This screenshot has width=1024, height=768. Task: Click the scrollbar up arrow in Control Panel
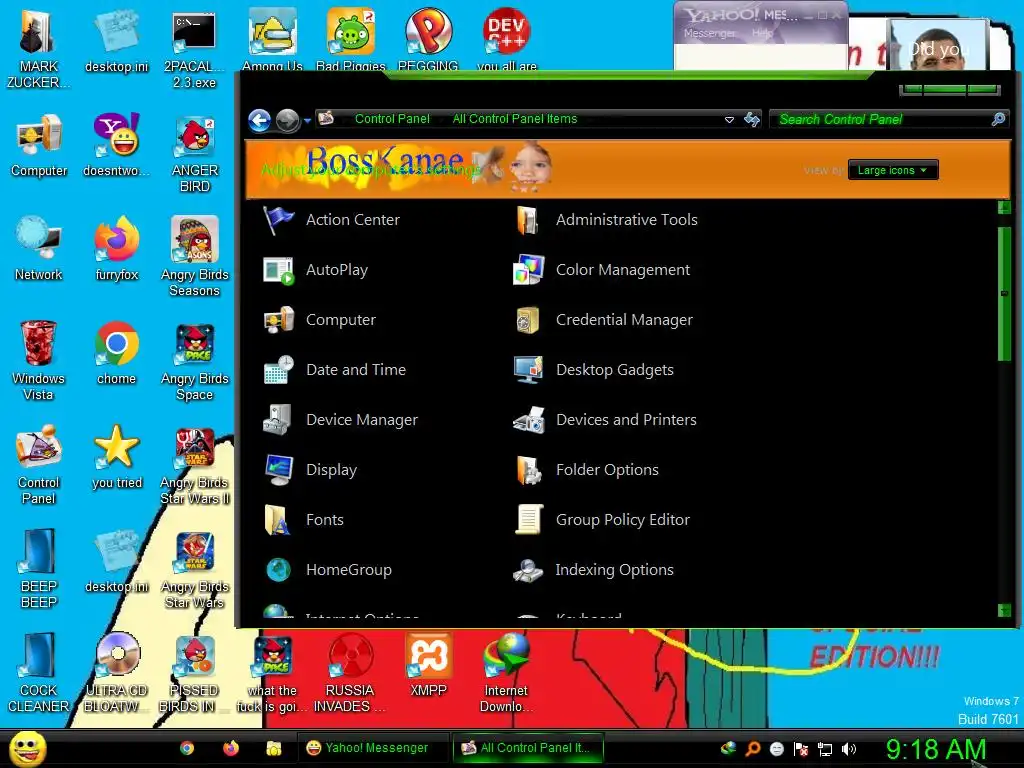(x=1004, y=208)
